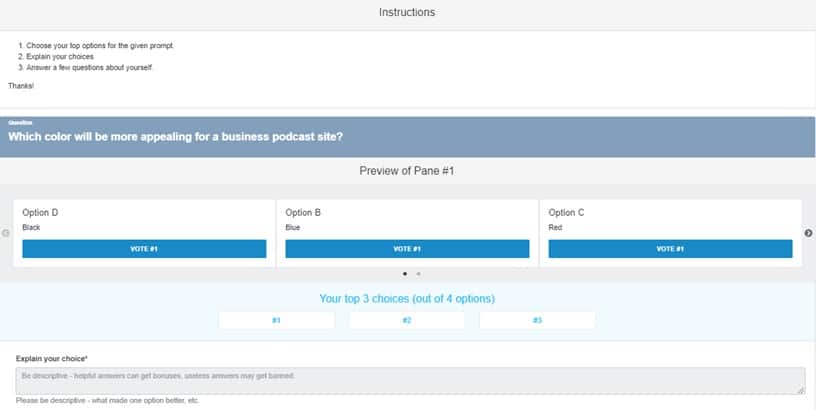The image size is (816, 410).
Task: Click the Instructions header bar
Action: click(407, 13)
